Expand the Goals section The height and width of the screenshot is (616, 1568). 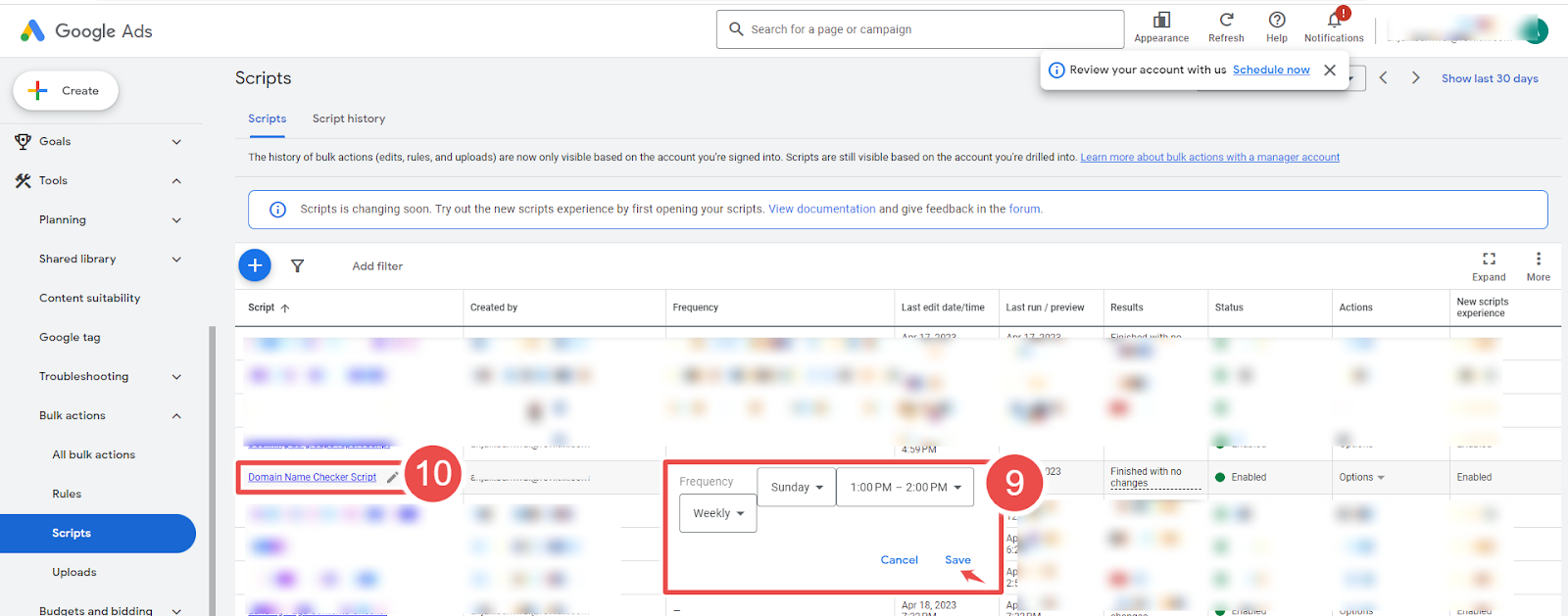point(176,142)
